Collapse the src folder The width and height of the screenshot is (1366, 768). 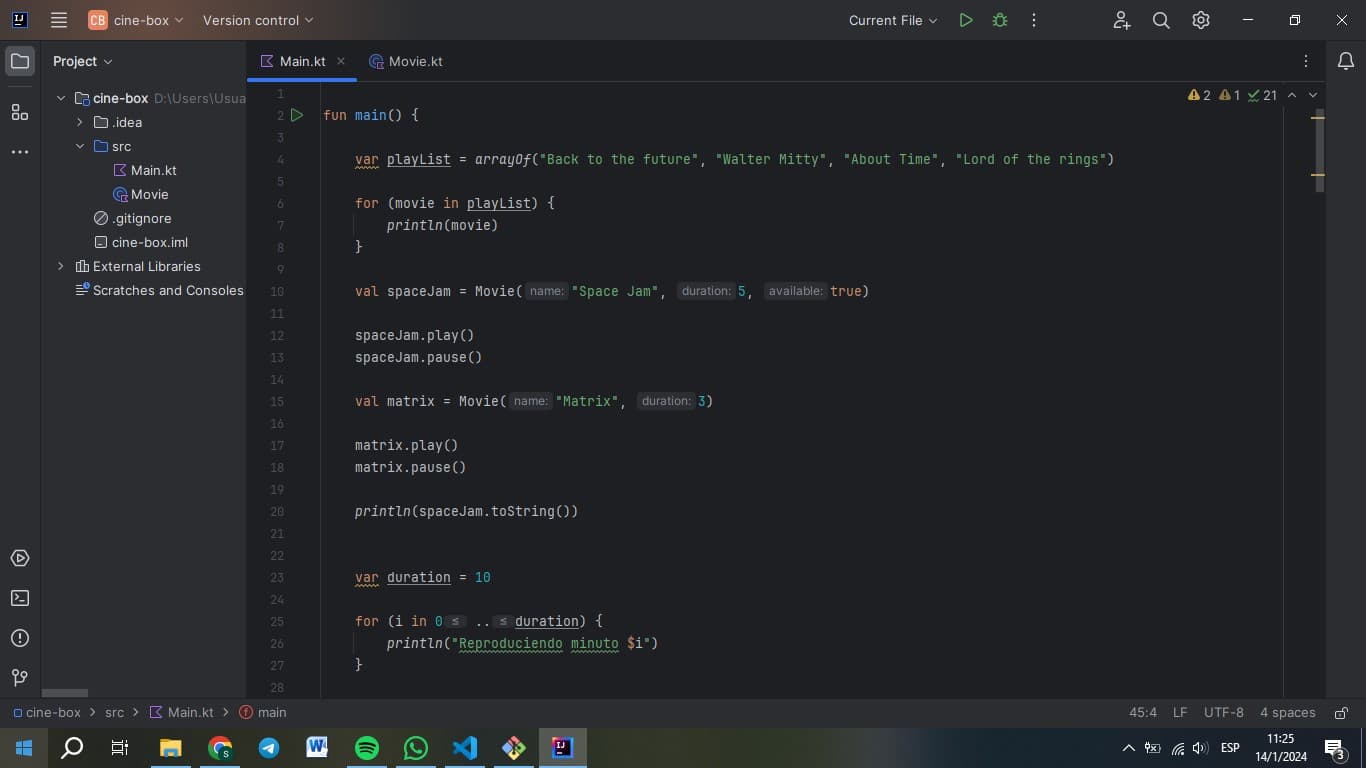click(80, 146)
